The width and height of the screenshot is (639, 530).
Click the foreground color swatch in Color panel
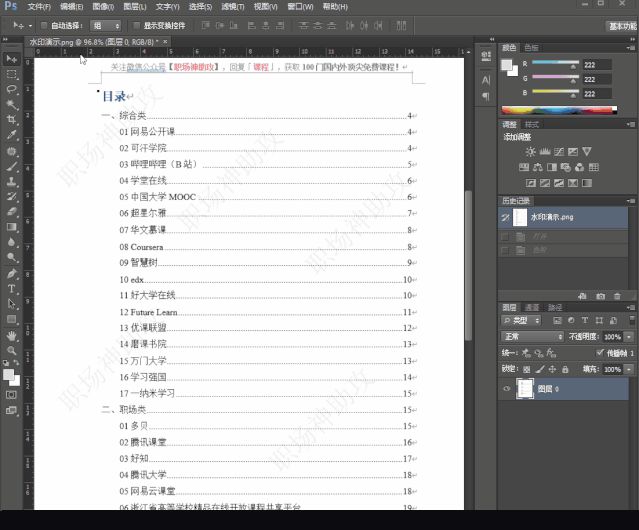(507, 65)
